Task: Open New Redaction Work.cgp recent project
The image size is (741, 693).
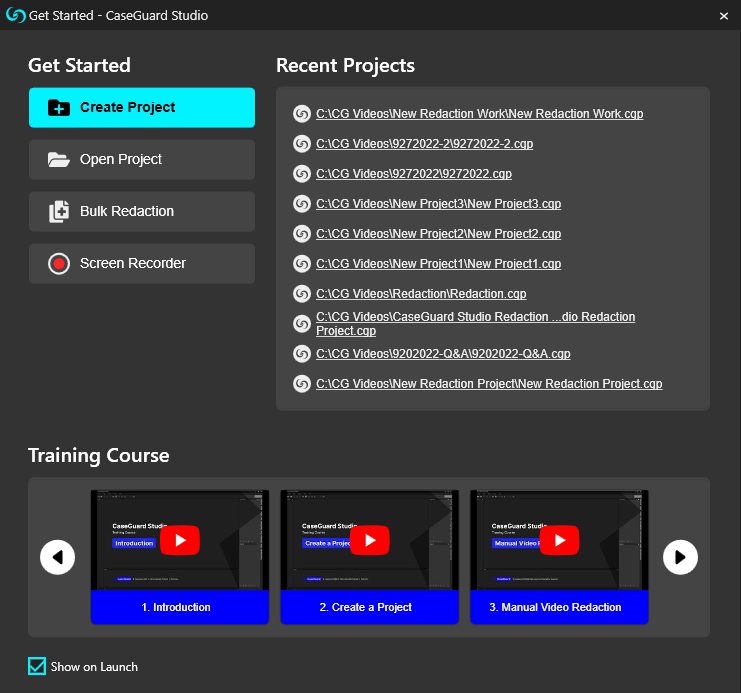Action: (x=479, y=114)
